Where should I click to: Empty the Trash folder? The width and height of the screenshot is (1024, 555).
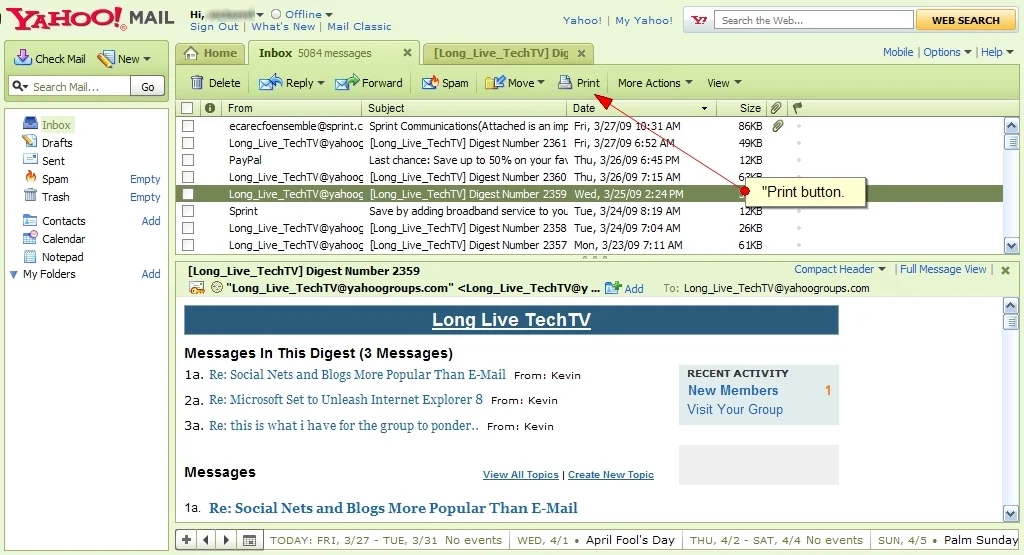pos(145,197)
